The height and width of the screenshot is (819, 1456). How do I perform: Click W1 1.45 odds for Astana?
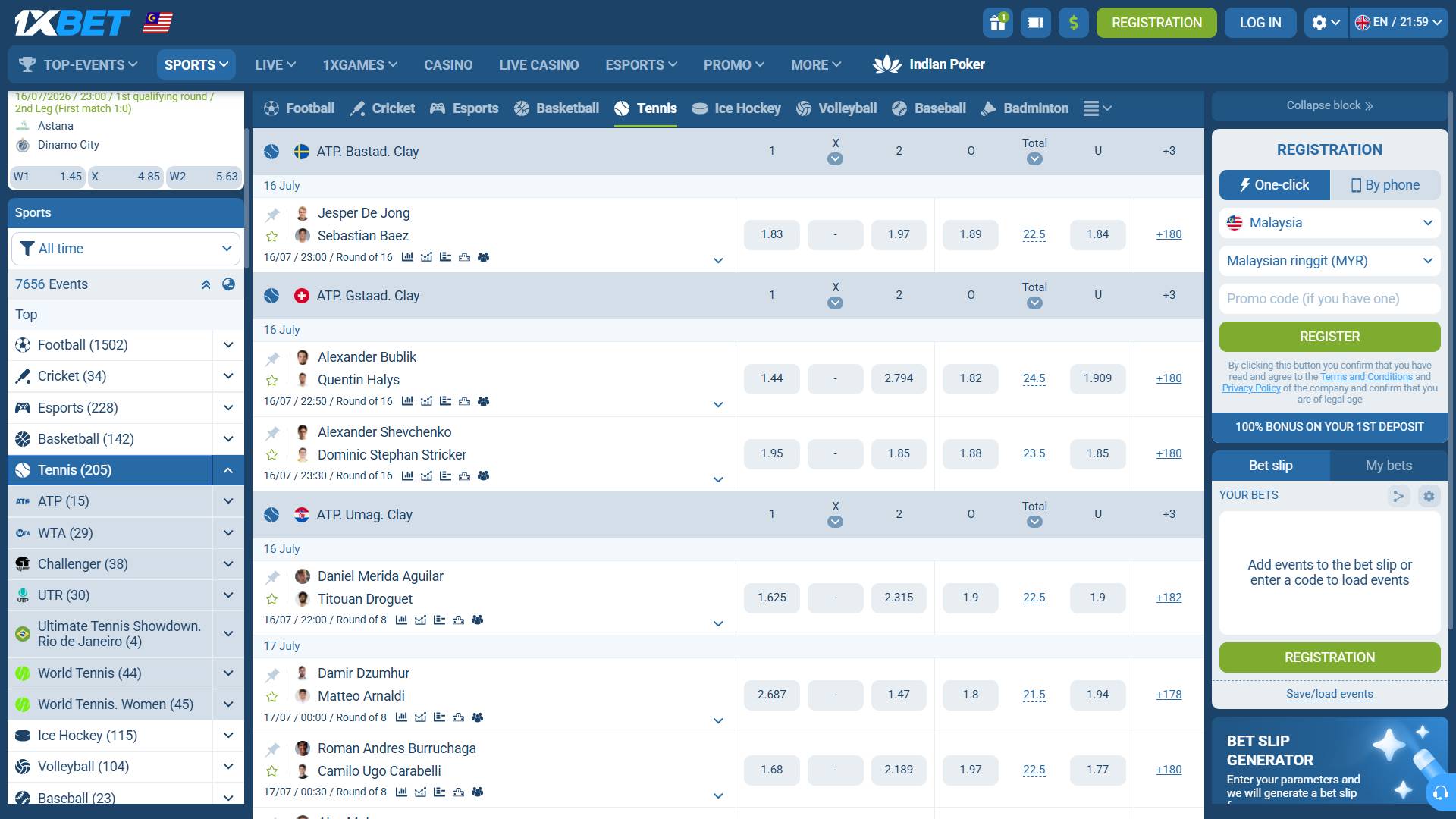[x=47, y=177]
